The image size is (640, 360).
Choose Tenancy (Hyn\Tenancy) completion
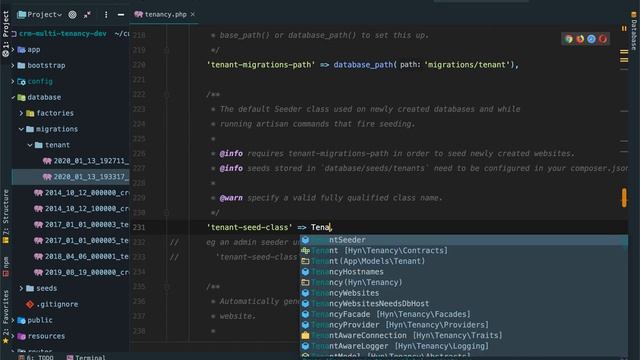(464, 282)
